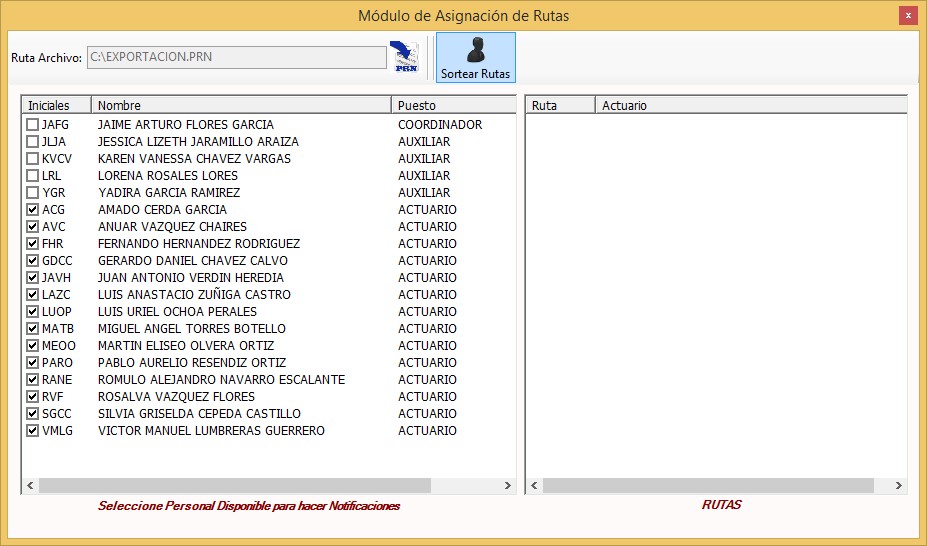
Task: Select name LUIS ANASTACIO ZUÑIGA CASTRO
Action: [x=194, y=295]
